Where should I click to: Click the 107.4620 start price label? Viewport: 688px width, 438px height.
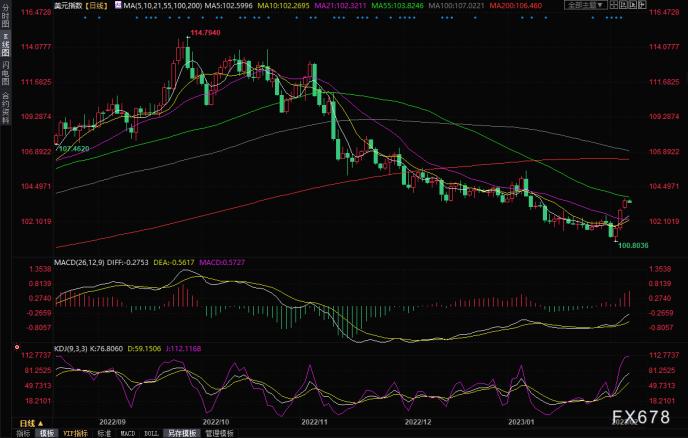click(x=73, y=149)
